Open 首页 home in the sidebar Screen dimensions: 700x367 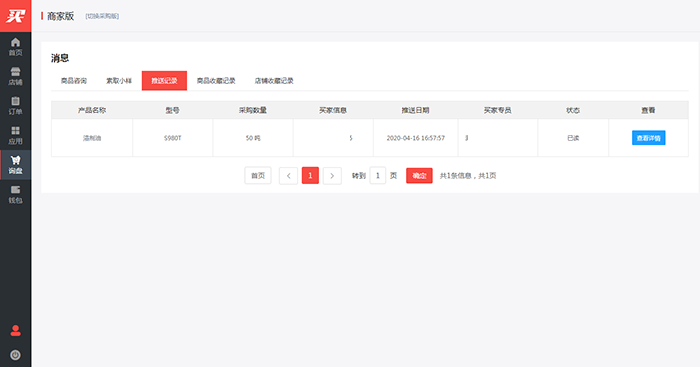point(15,47)
